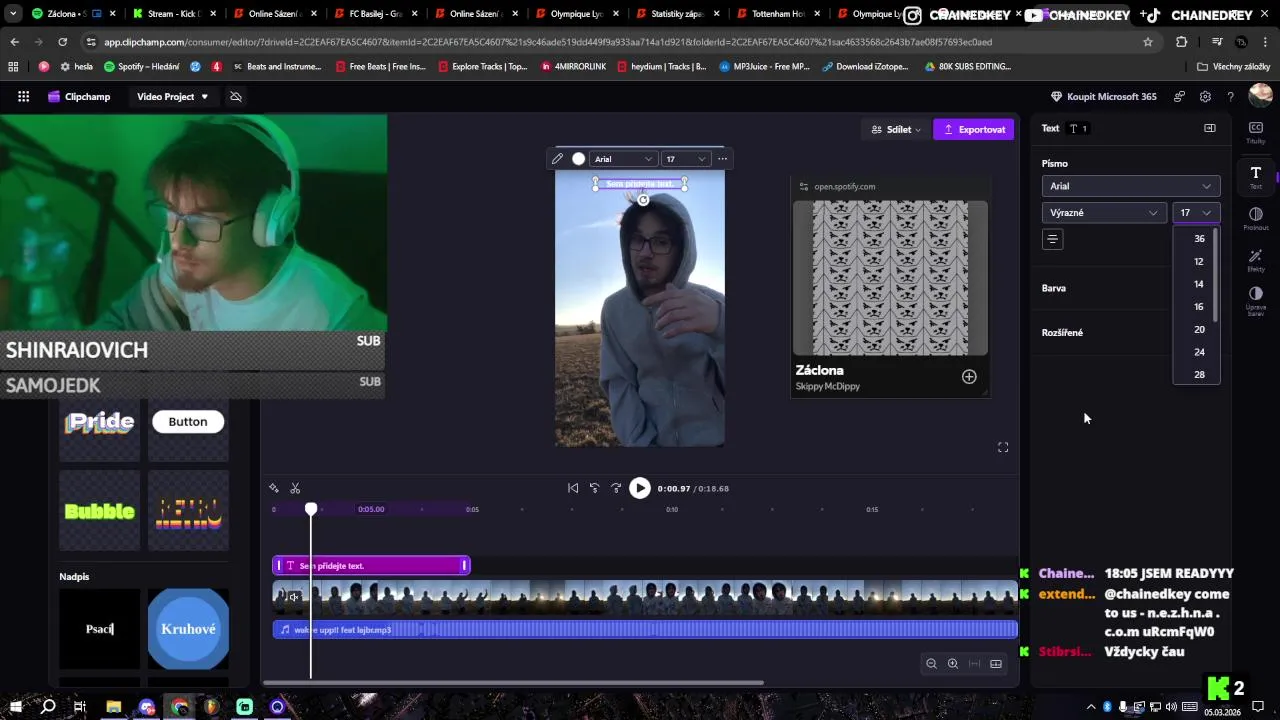Click the cloud sync disabled icon
1280x720 pixels.
[x=236, y=97]
